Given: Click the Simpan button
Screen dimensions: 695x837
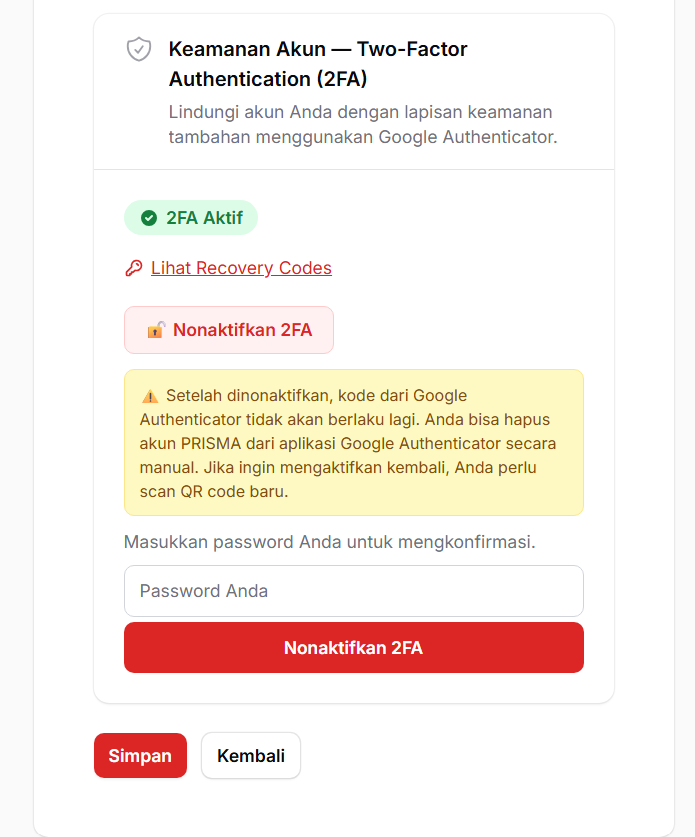Looking at the screenshot, I should (x=140, y=755).
